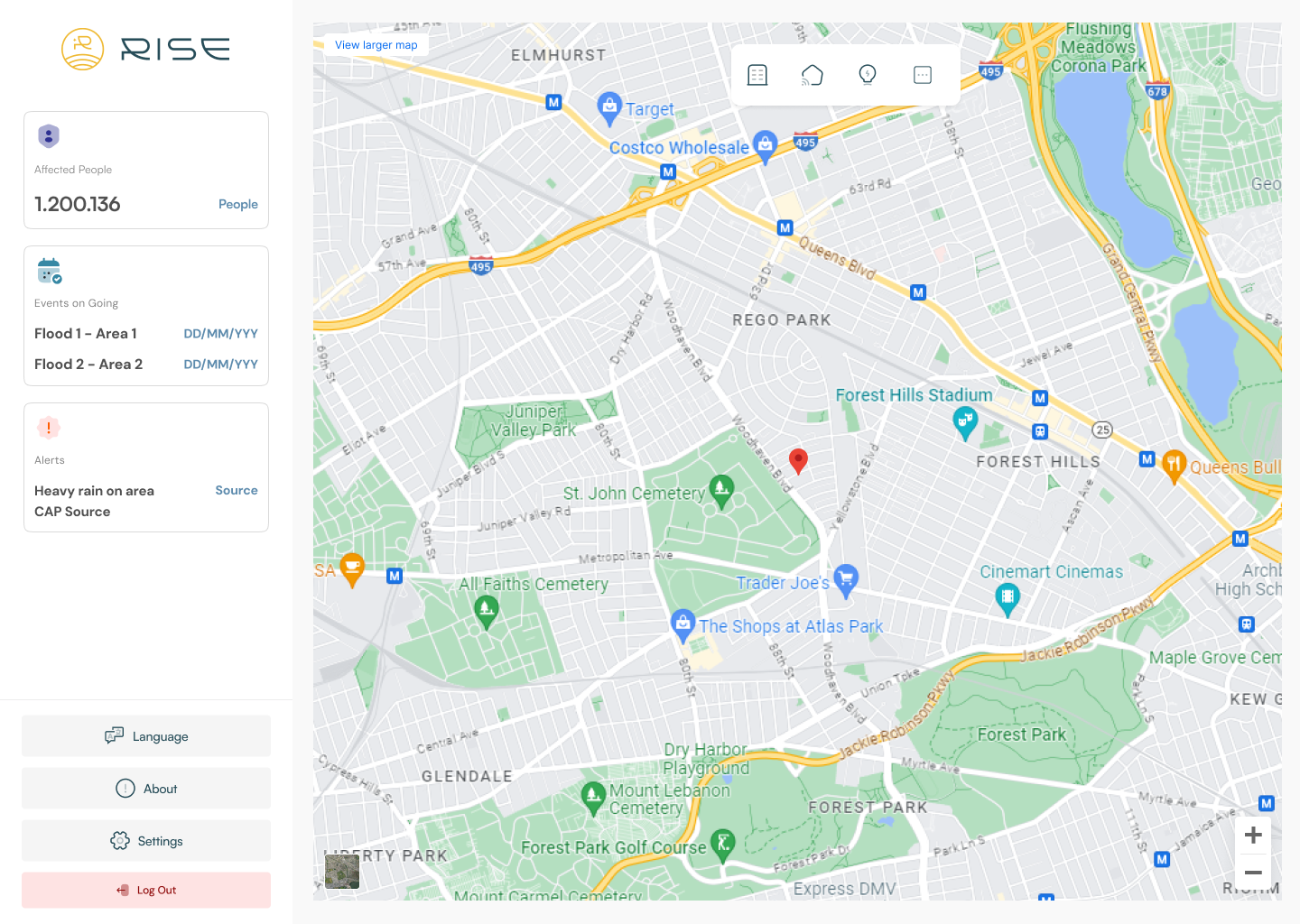This screenshot has height=924, width=1300.
Task: Select the Forest Hills Stadium marker
Action: (x=965, y=421)
